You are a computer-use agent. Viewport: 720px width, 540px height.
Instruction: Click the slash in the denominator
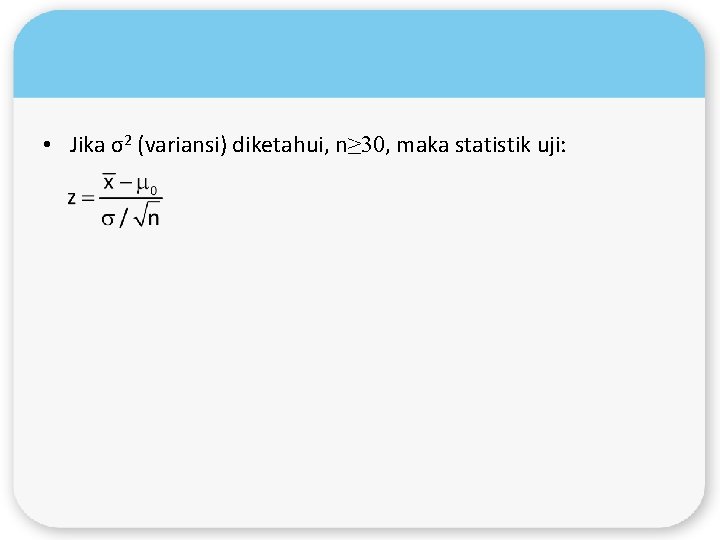coord(123,218)
